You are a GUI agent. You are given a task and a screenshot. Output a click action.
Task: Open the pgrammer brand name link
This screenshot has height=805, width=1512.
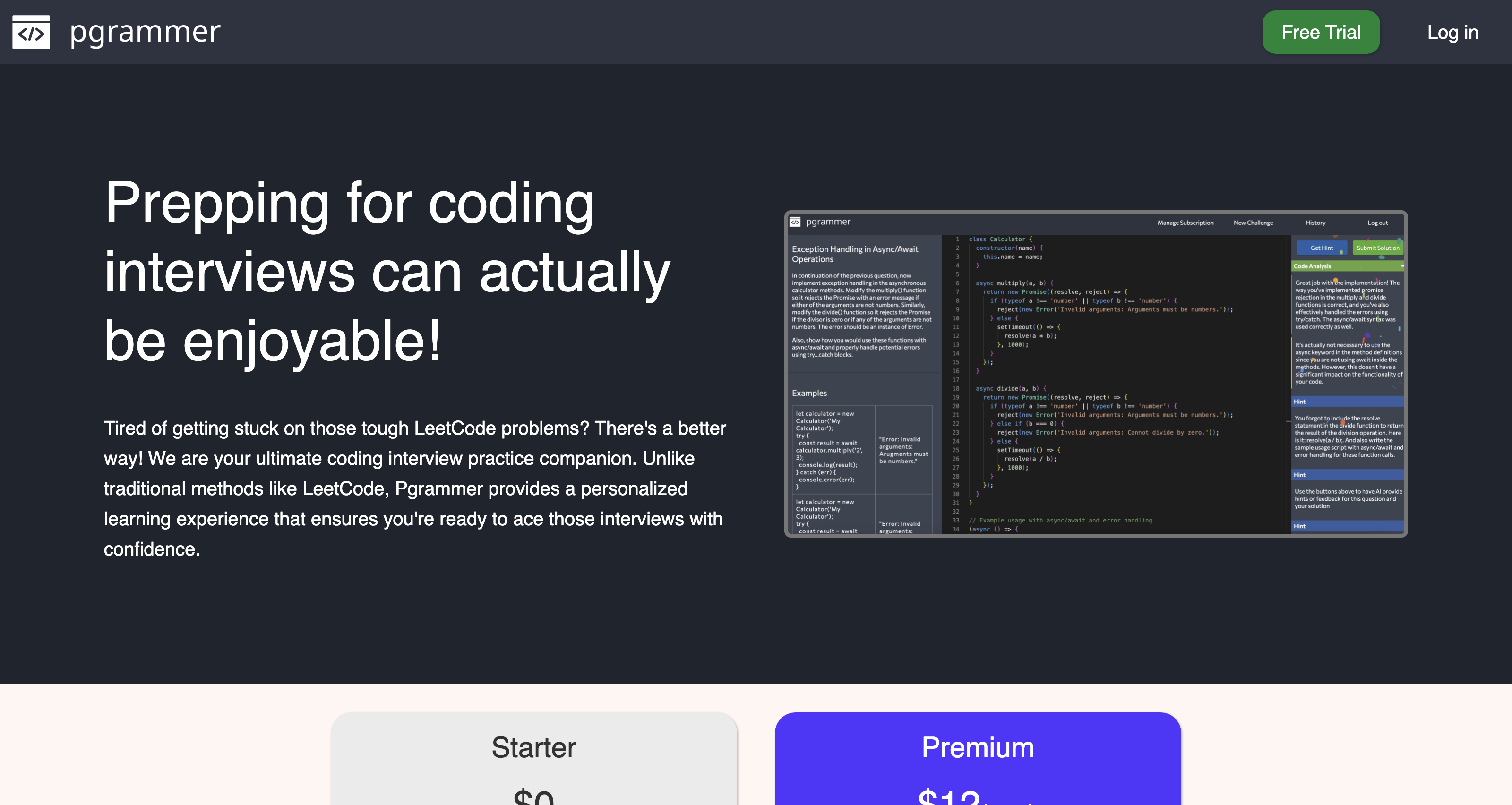[145, 32]
